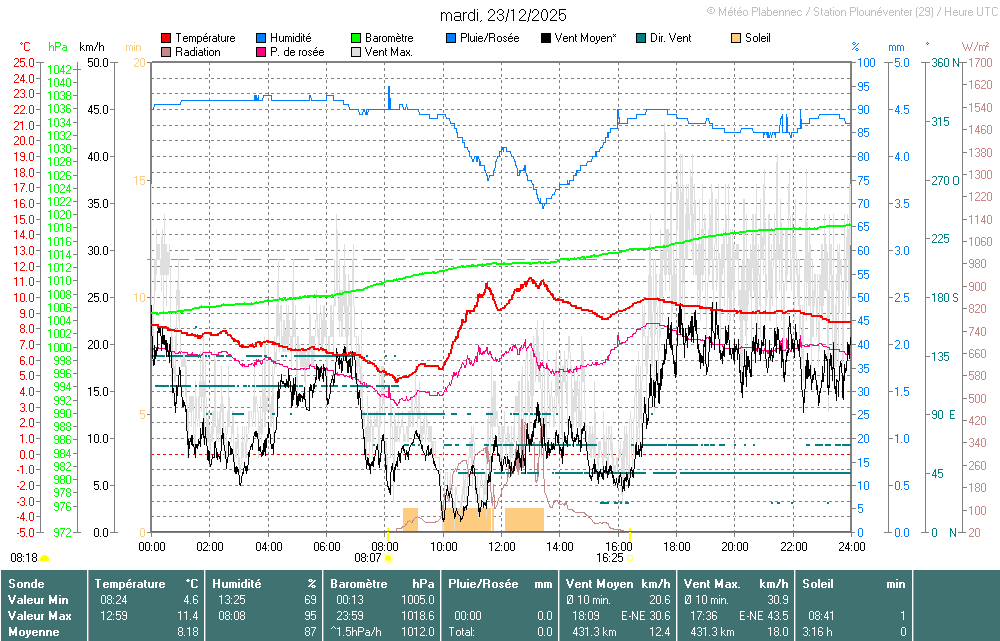
Task: Click the black Vent Moyen legend square
Action: coord(545,38)
